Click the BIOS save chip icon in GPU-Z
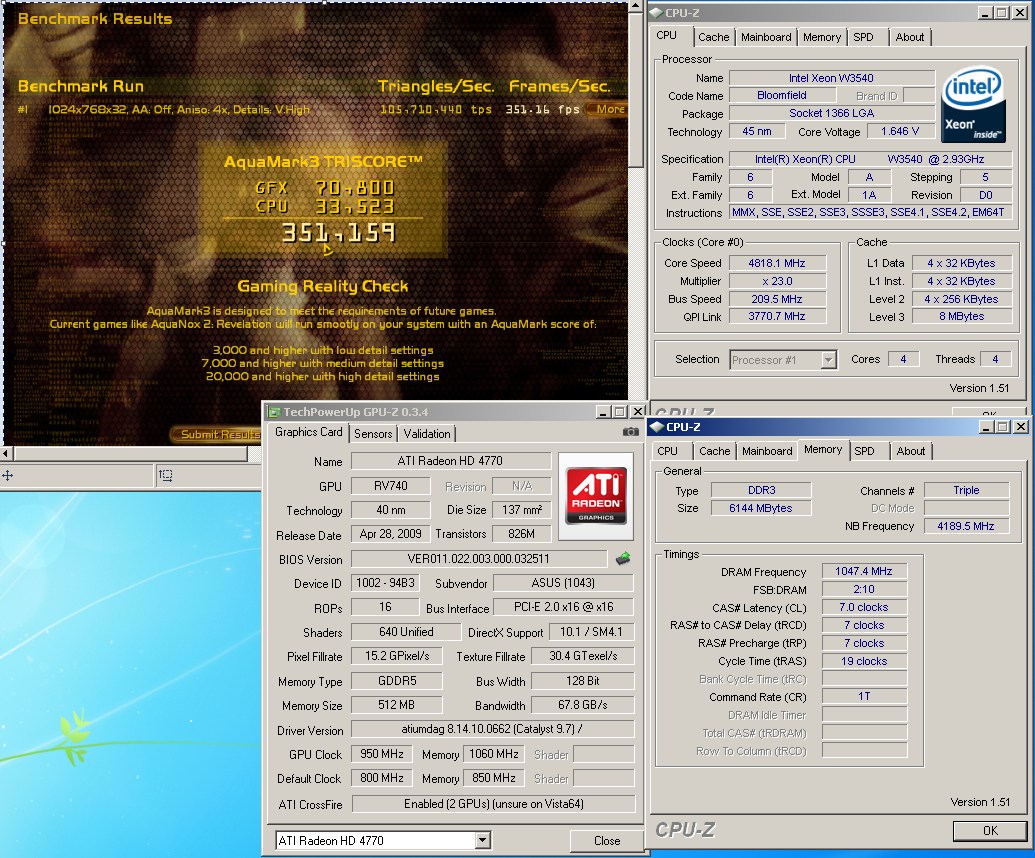1035x858 pixels. coord(622,559)
